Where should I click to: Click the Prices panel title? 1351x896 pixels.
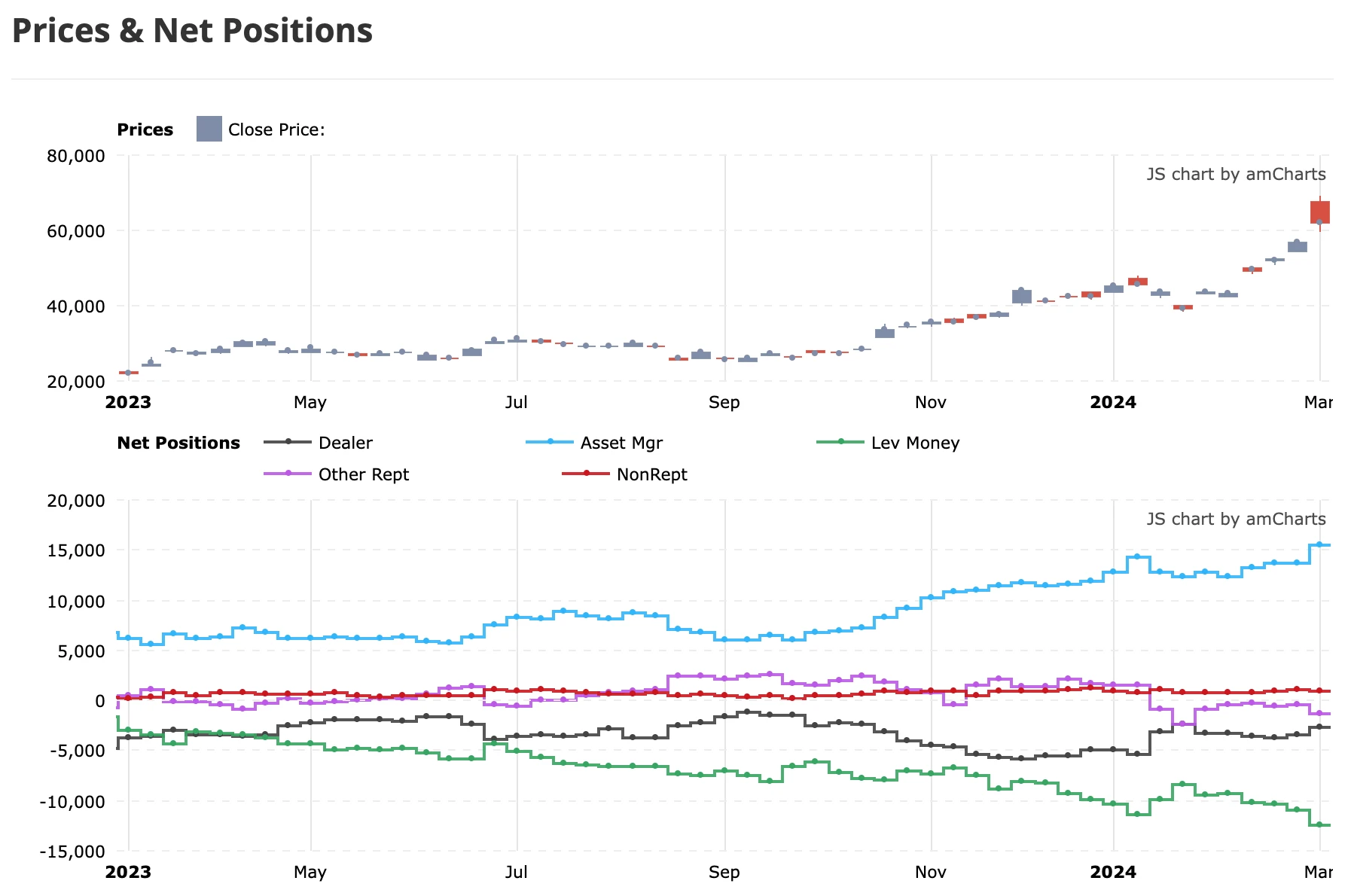click(x=145, y=130)
